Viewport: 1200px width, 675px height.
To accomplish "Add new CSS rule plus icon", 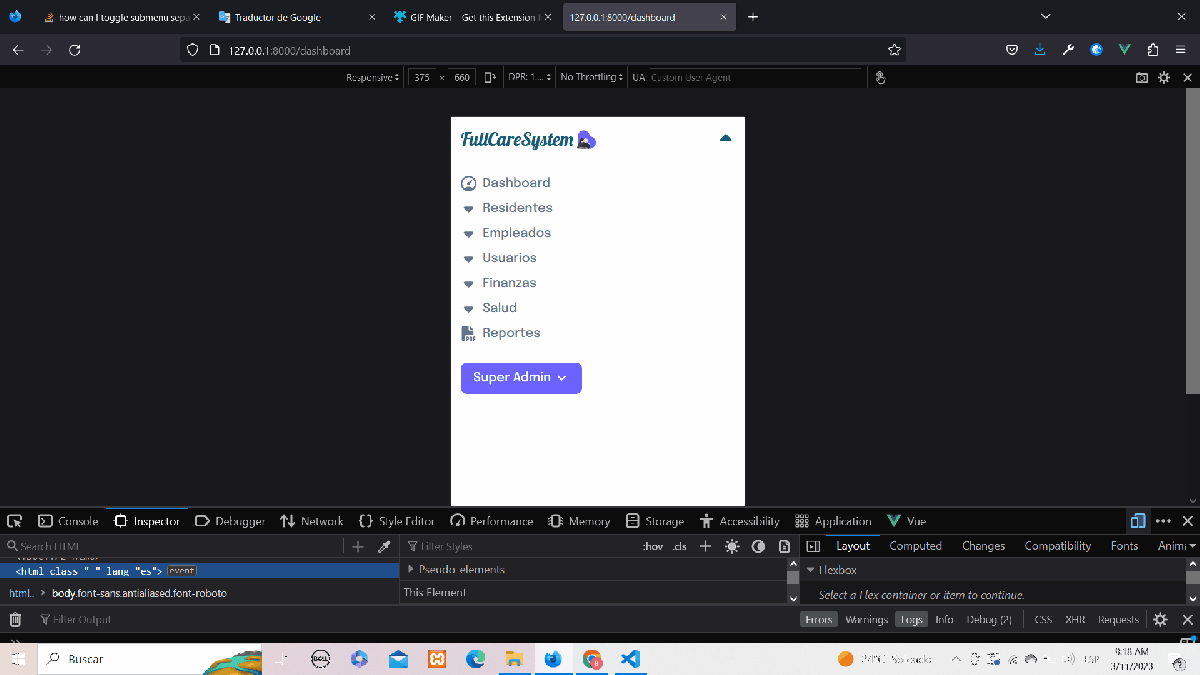I will (x=705, y=547).
